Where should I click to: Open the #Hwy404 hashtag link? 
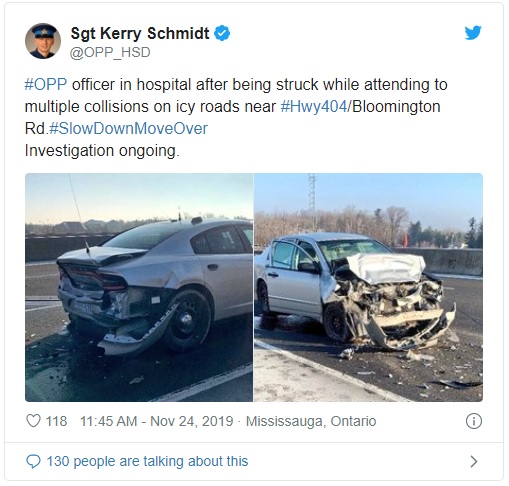(314, 106)
